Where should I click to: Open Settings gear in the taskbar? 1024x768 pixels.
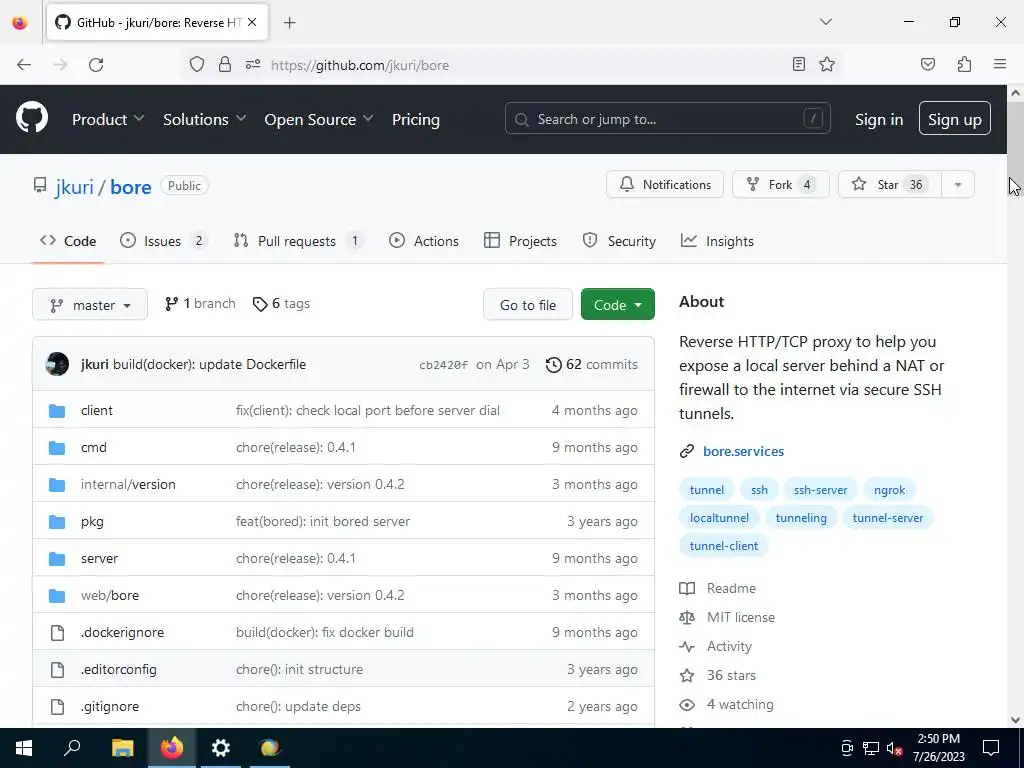pyautogui.click(x=221, y=748)
